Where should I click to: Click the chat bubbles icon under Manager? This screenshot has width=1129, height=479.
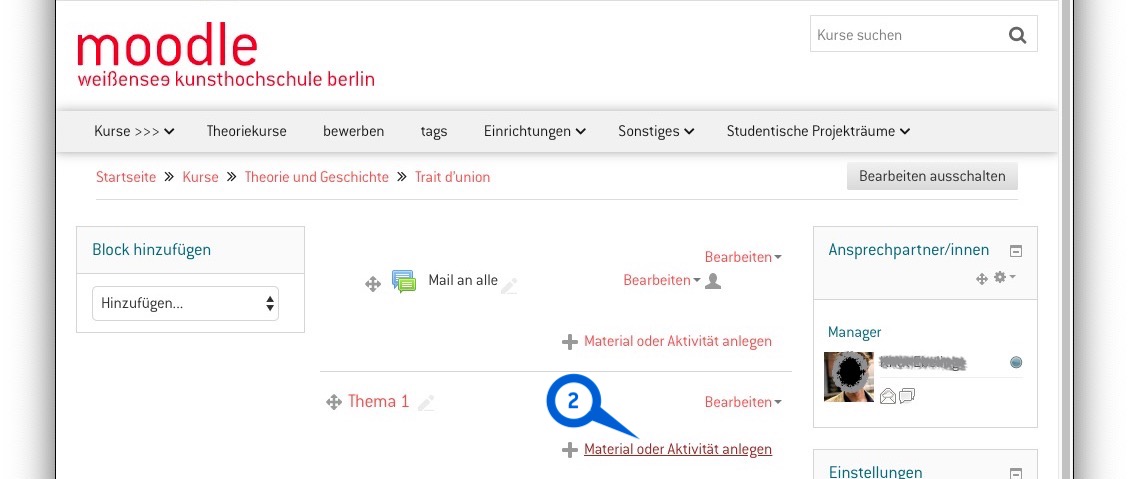[907, 395]
